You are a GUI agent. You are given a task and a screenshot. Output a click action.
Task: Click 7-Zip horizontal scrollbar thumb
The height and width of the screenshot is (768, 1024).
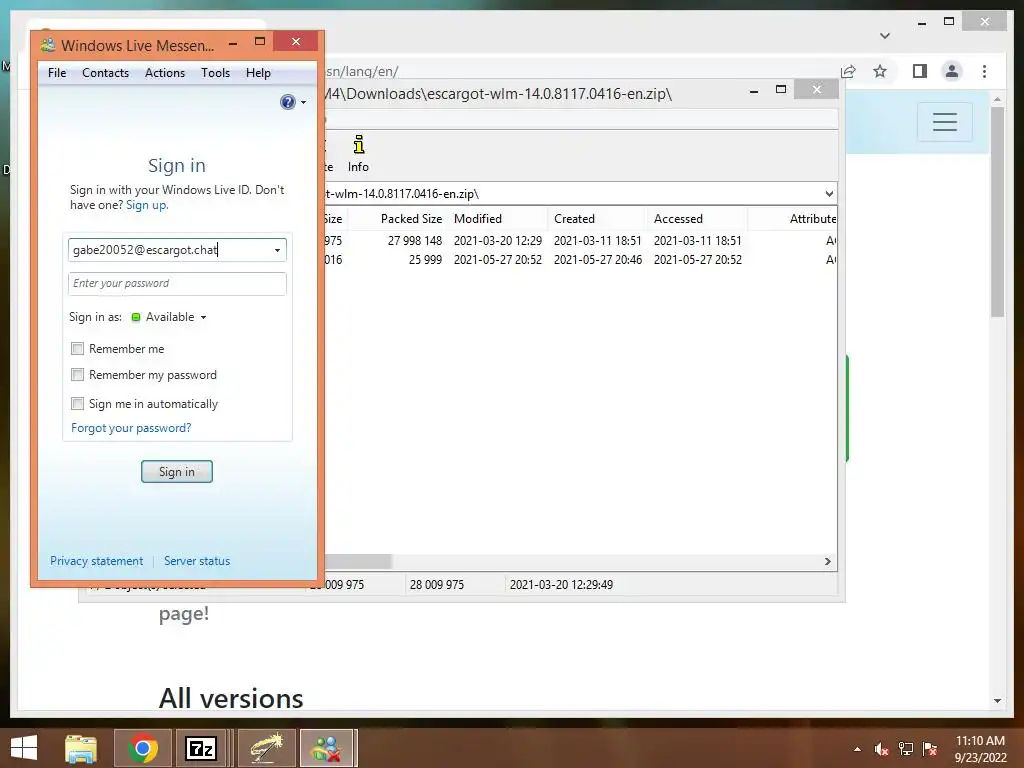(x=358, y=562)
